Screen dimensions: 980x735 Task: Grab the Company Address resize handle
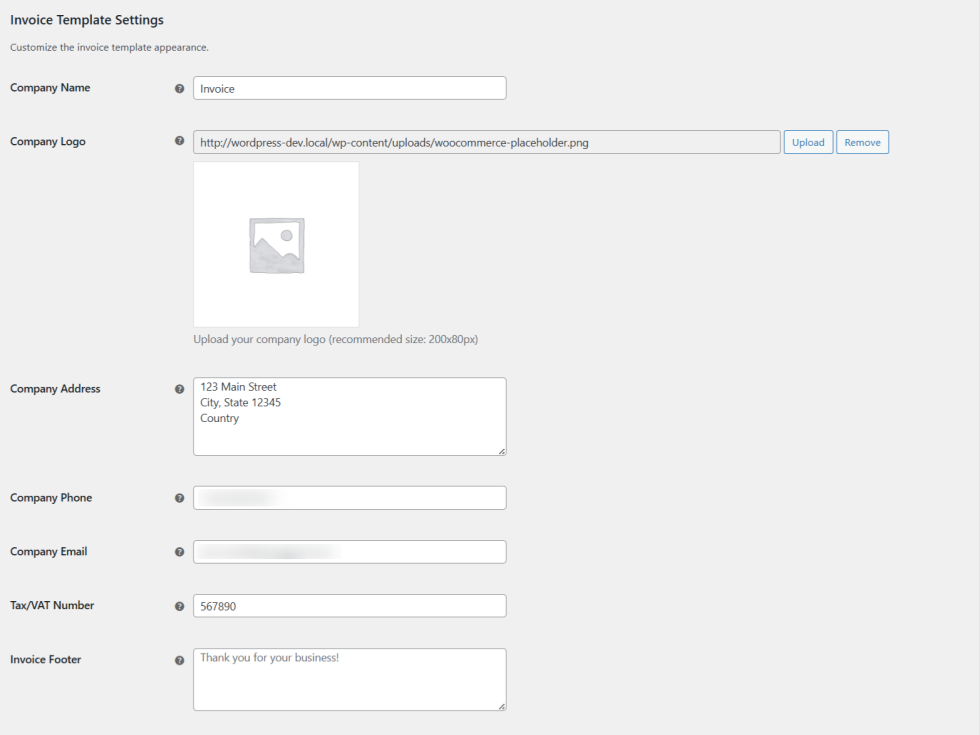click(501, 451)
